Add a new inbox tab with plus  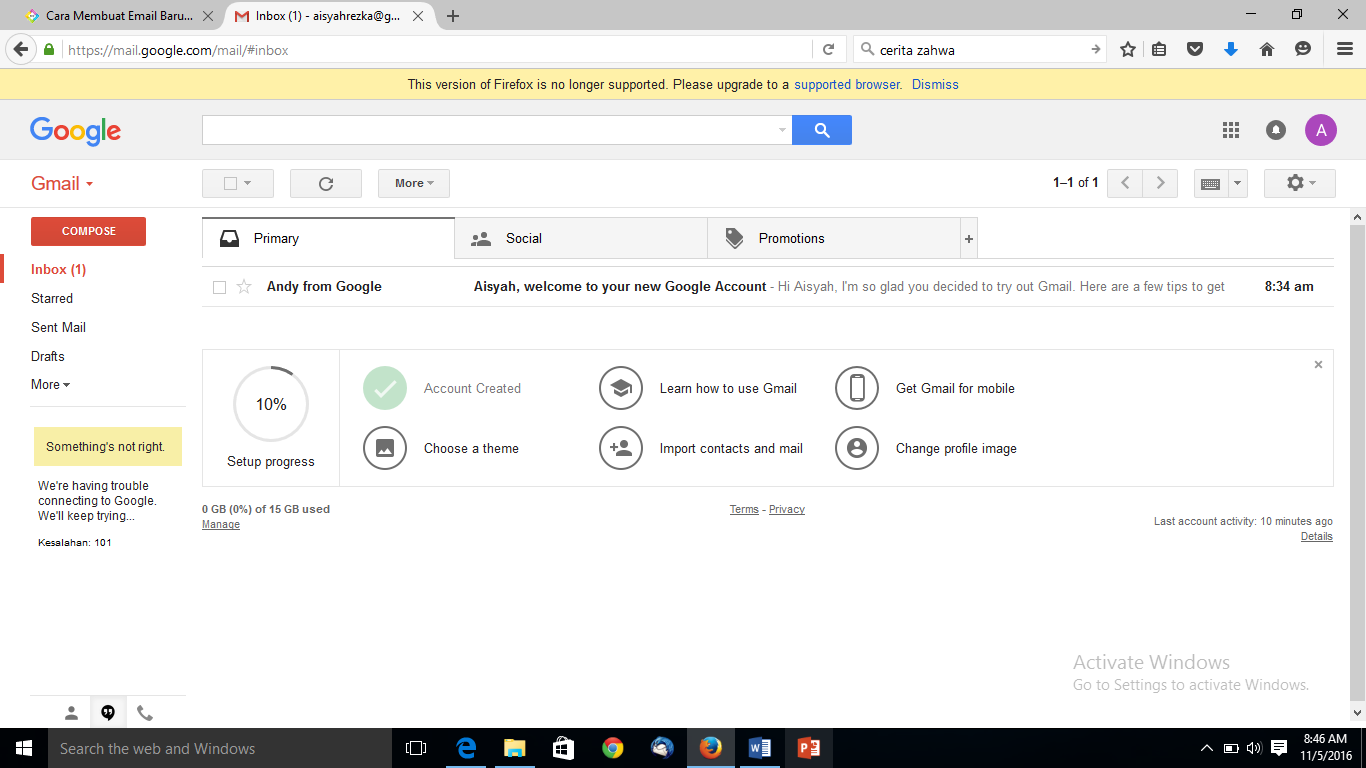968,239
